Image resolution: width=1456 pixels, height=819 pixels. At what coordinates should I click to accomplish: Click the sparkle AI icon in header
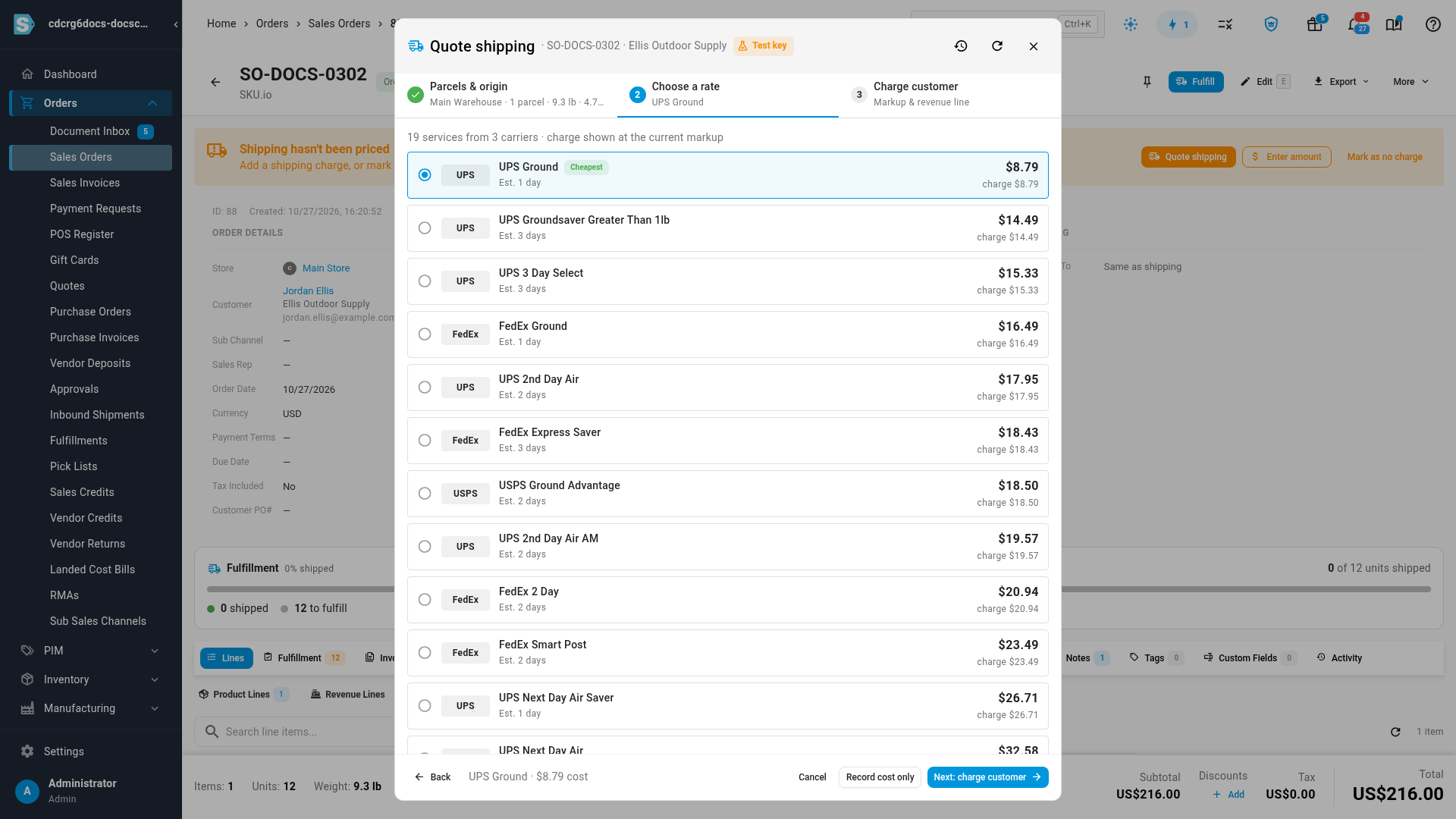click(x=1131, y=24)
